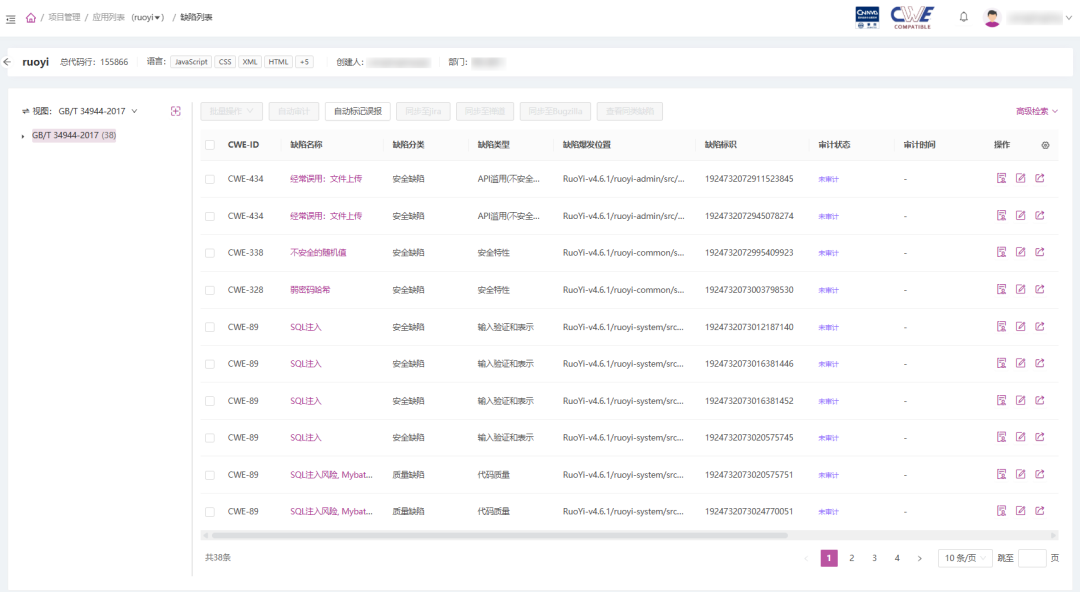Tick the checkbox for the CWE-328 row
The image size is (1080, 592).
pyautogui.click(x=210, y=290)
